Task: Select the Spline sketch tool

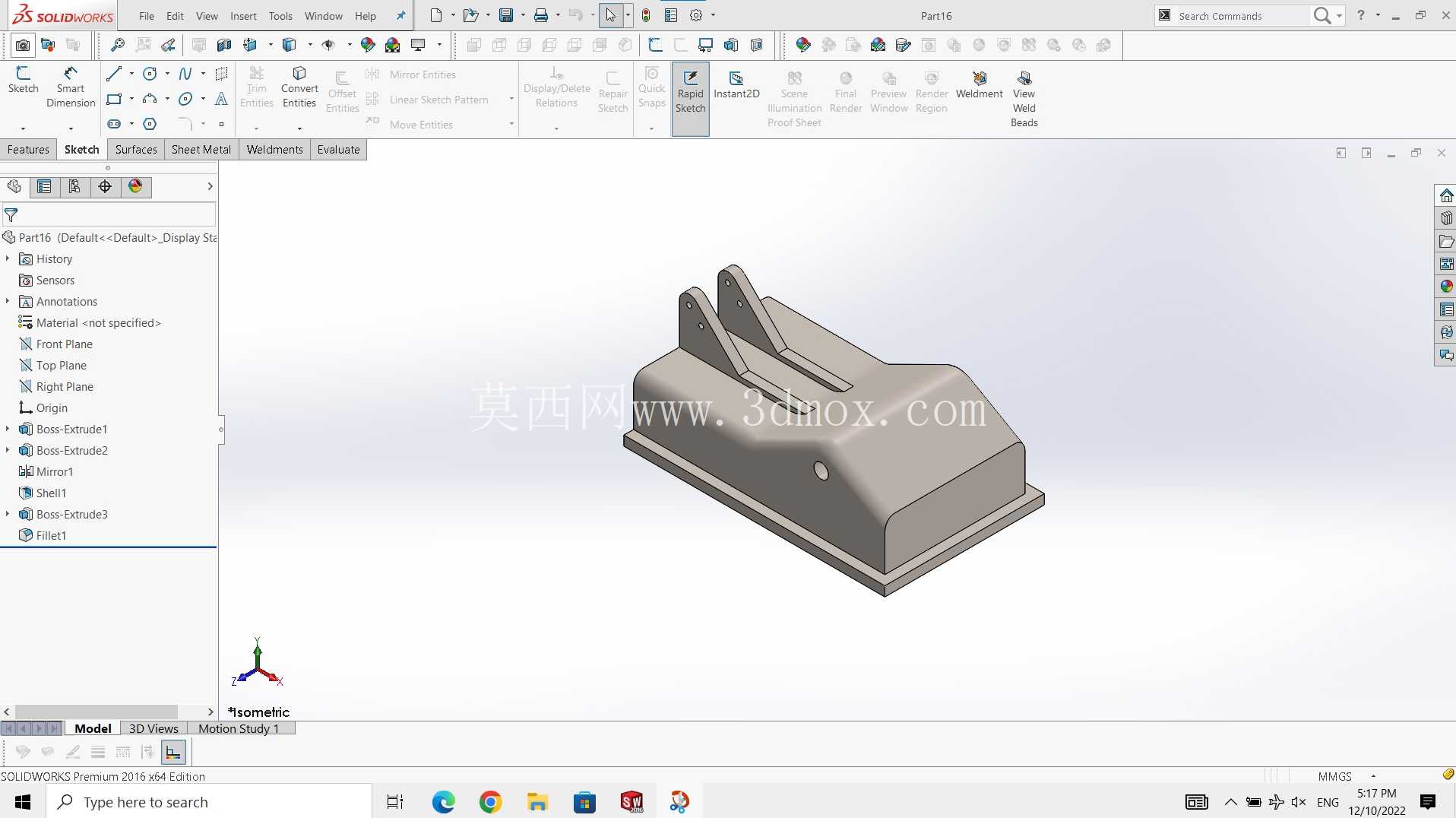Action: click(185, 74)
